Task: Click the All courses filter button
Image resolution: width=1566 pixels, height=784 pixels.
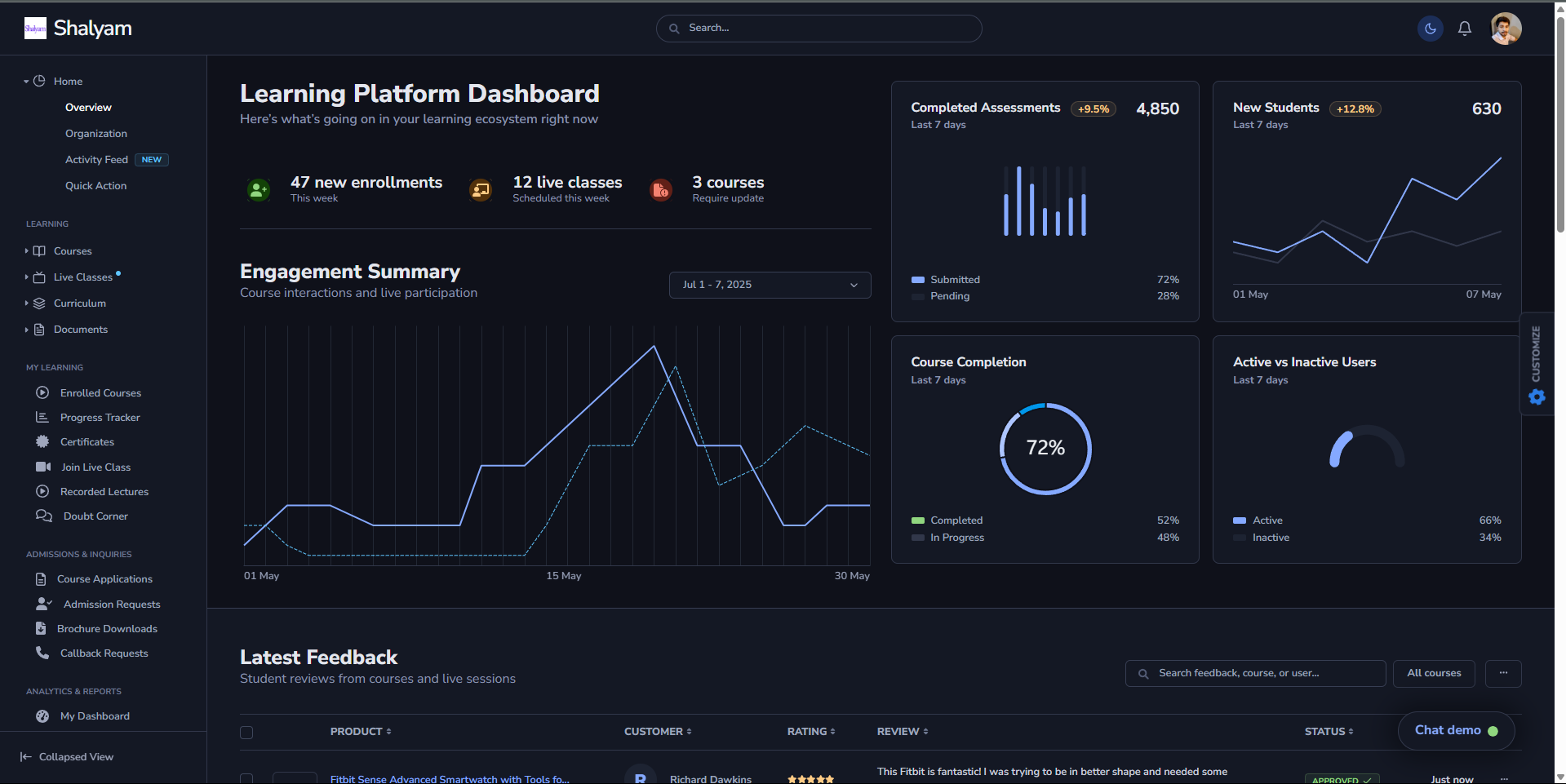Action: pos(1434,673)
